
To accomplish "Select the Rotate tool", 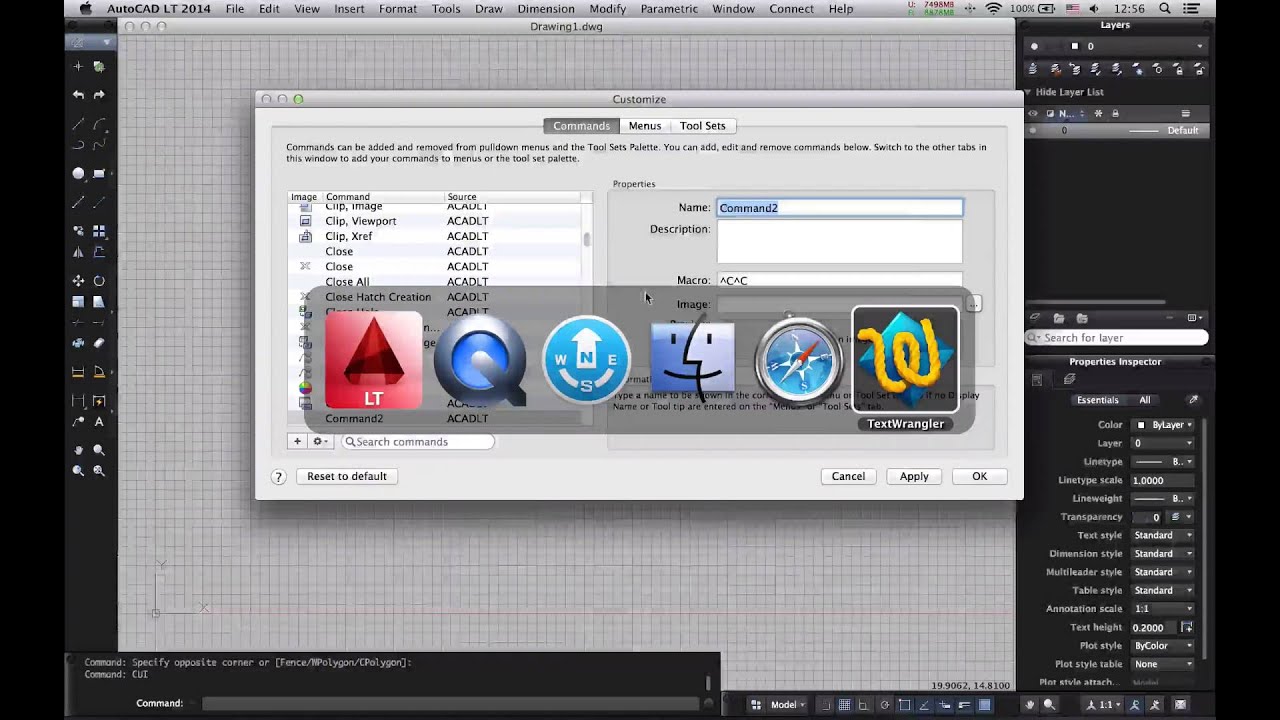I will click(x=99, y=281).
